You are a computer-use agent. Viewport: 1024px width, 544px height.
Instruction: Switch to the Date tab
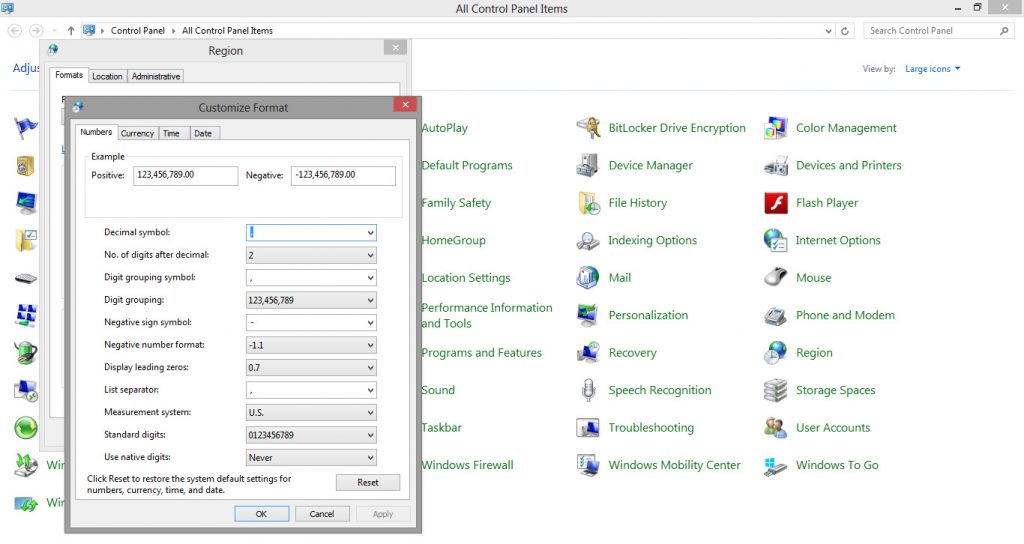pyautogui.click(x=204, y=133)
